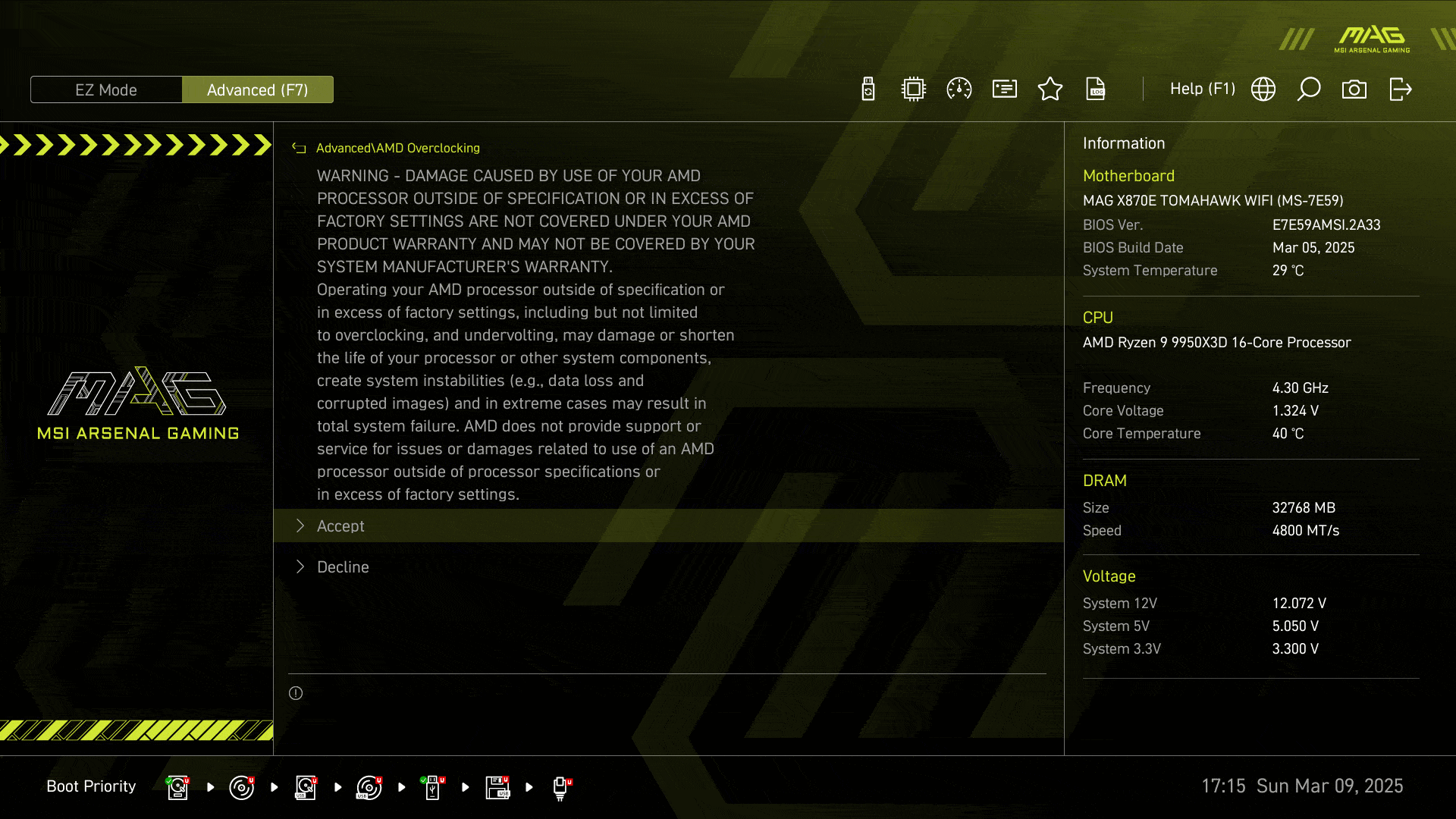This screenshot has width=1456, height=819.
Task: Click the Voltage section heading
Action: [x=1109, y=576]
